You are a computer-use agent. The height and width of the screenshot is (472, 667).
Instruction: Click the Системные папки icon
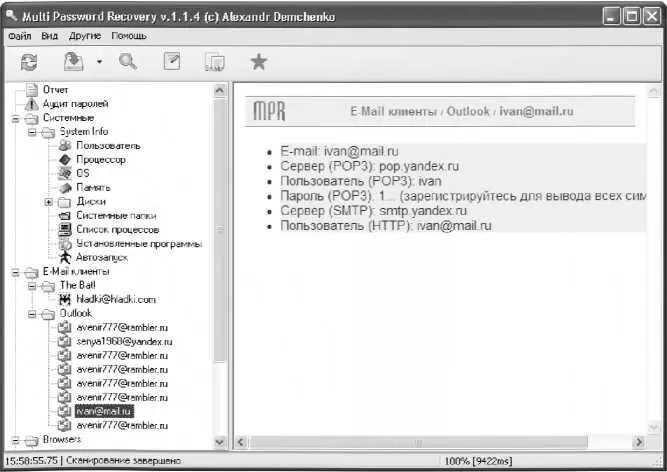[65, 216]
